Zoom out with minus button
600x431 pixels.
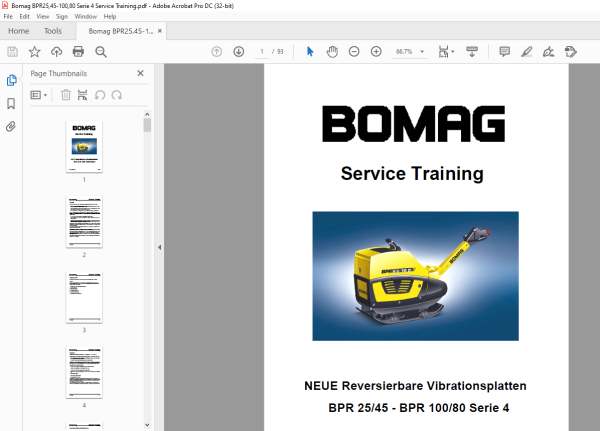point(354,52)
